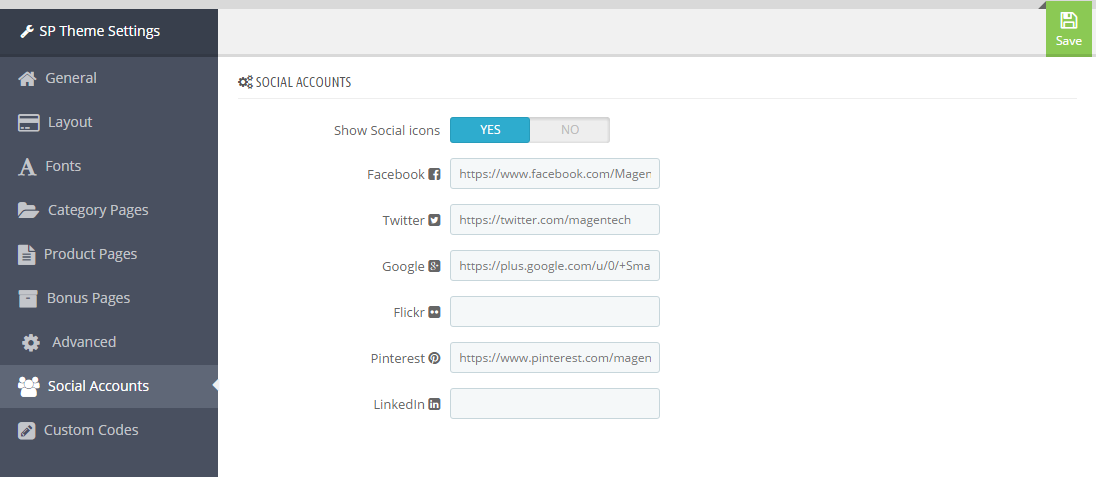Click the Show Social icons label
Viewport: 1096px width, 477px height.
pyautogui.click(x=387, y=131)
